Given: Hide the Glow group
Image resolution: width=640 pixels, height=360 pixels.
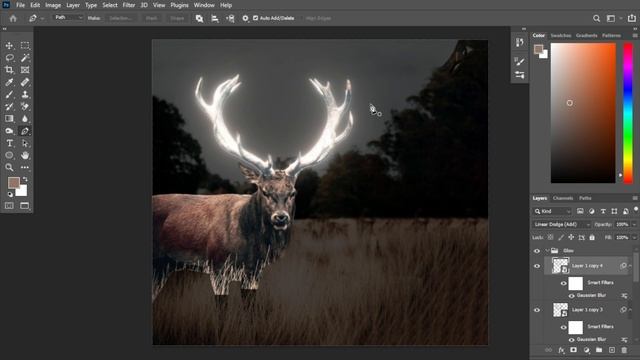Looking at the screenshot, I should 537,251.
